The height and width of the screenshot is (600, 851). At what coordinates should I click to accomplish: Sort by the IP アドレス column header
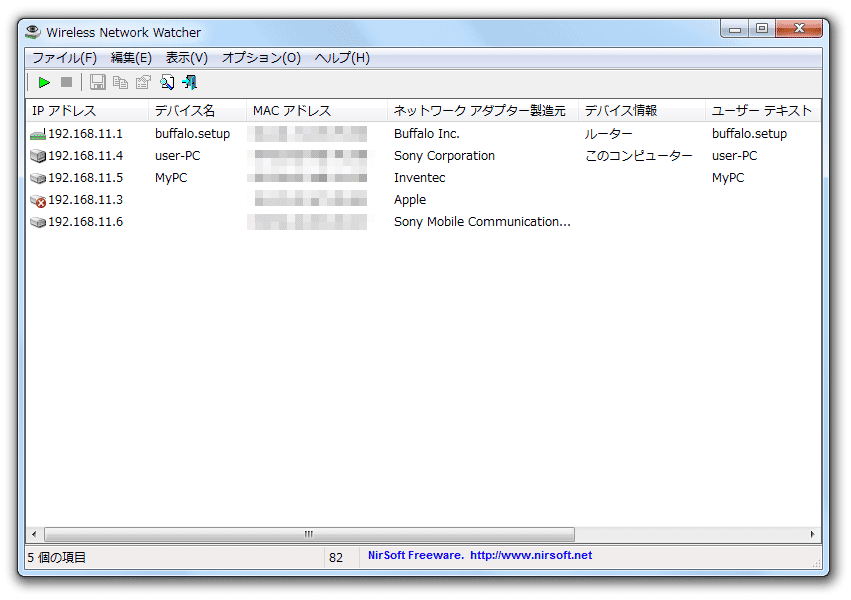pyautogui.click(x=87, y=111)
